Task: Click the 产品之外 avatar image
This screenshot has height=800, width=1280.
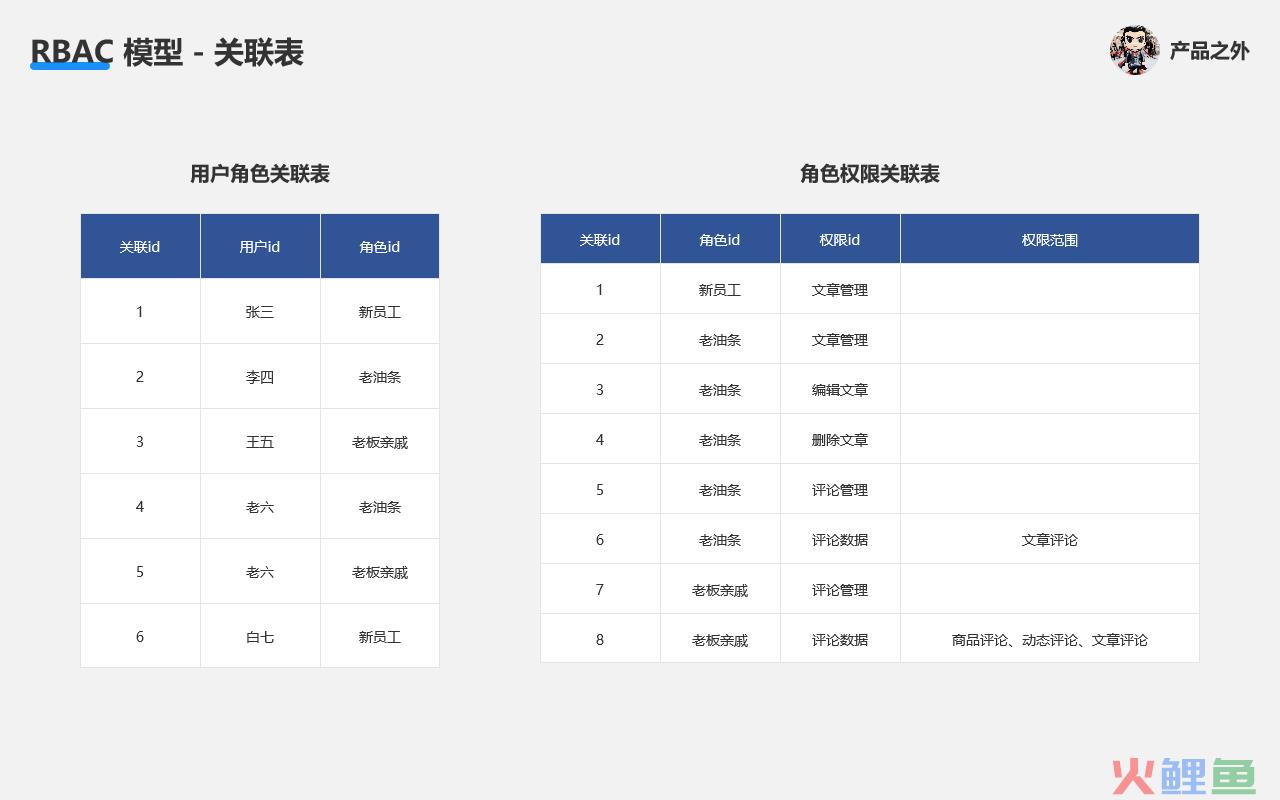Action: coord(1134,50)
